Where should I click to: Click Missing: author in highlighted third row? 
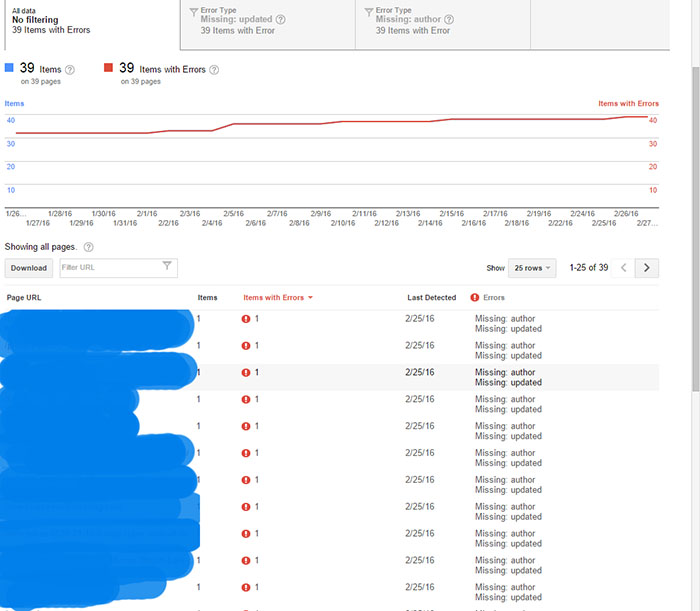click(x=505, y=372)
